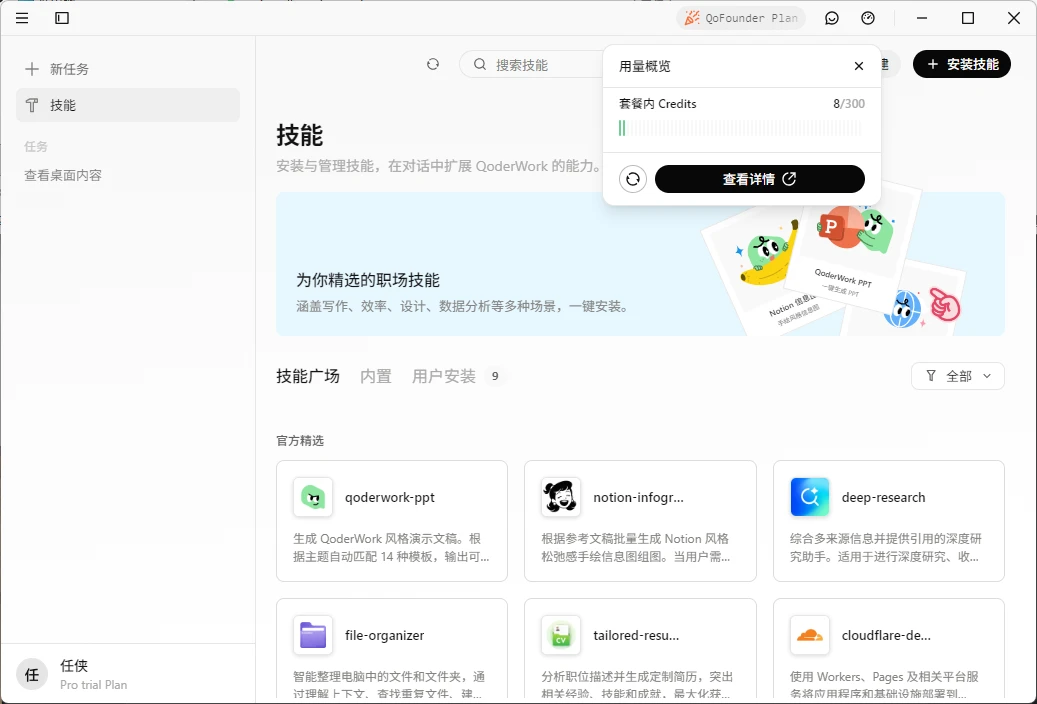1037x704 pixels.
Task: Open the 任侠 user profile avatar
Action: pos(32,674)
